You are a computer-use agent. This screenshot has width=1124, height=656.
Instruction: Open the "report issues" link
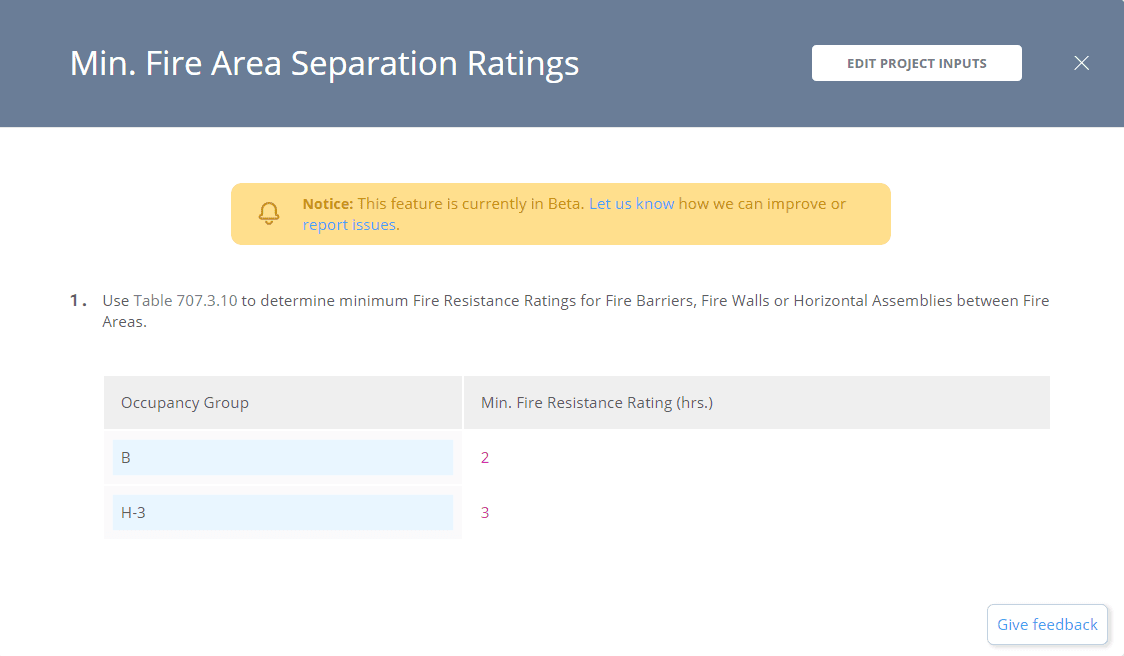point(350,225)
